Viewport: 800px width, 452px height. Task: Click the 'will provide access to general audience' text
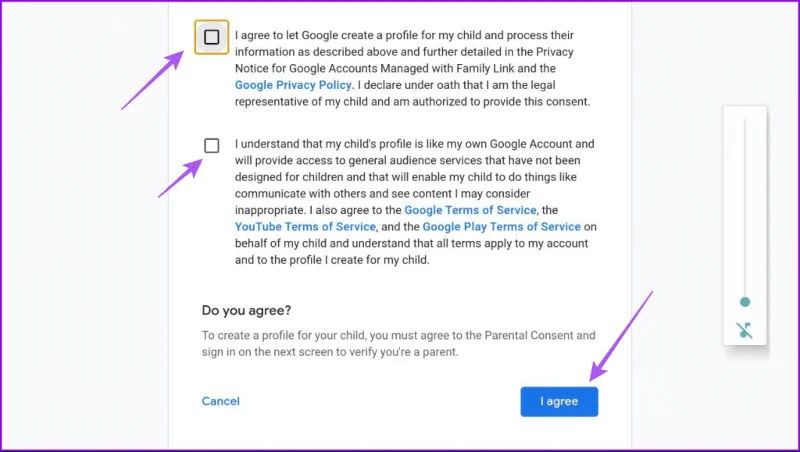pos(407,160)
